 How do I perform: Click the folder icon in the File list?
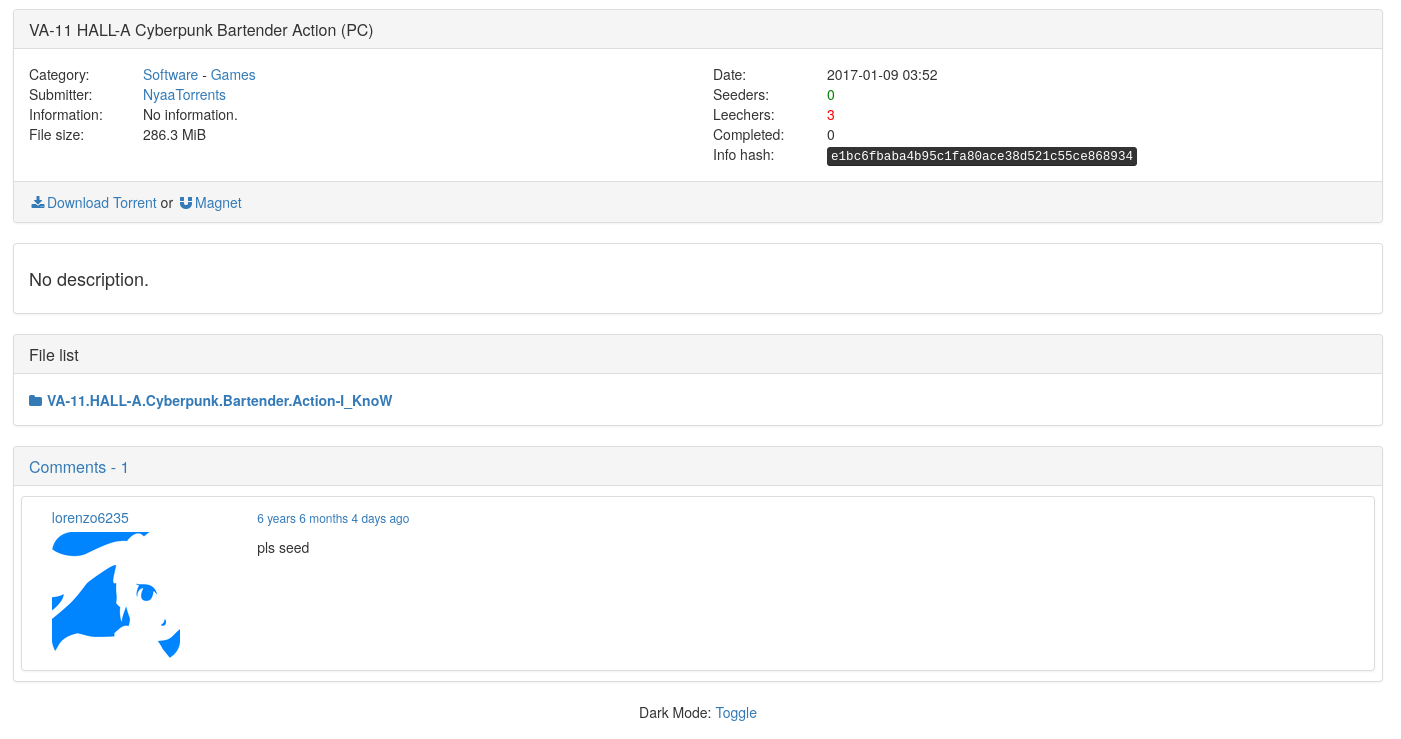click(x=36, y=401)
